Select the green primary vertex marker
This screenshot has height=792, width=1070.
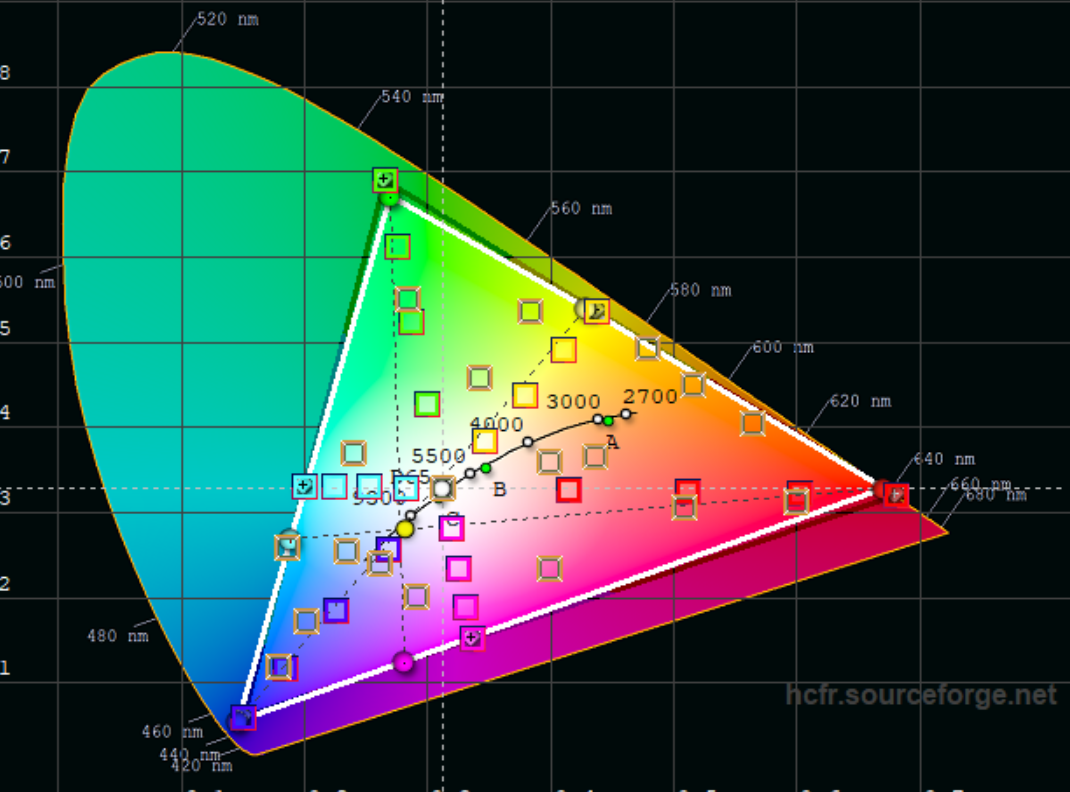tap(385, 181)
